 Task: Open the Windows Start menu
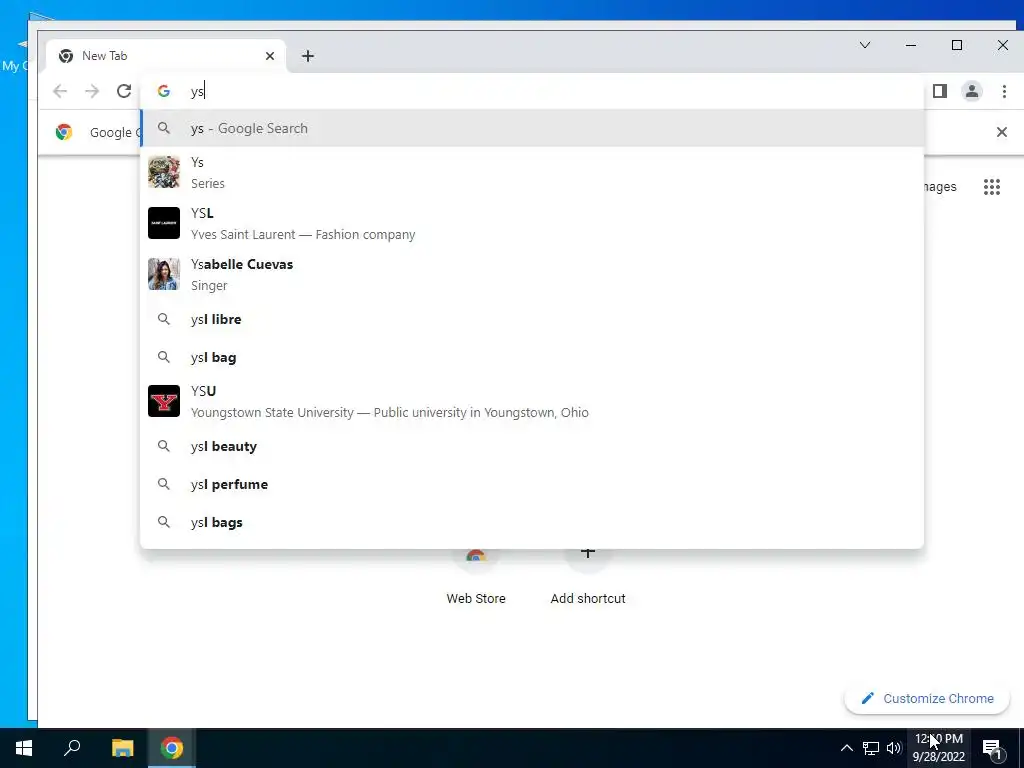[24, 748]
